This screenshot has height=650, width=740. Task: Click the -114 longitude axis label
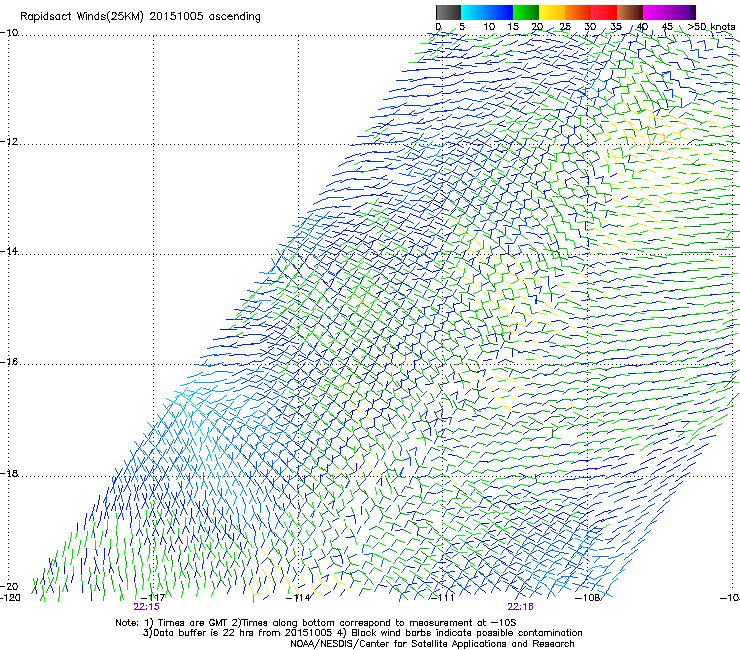point(298,598)
